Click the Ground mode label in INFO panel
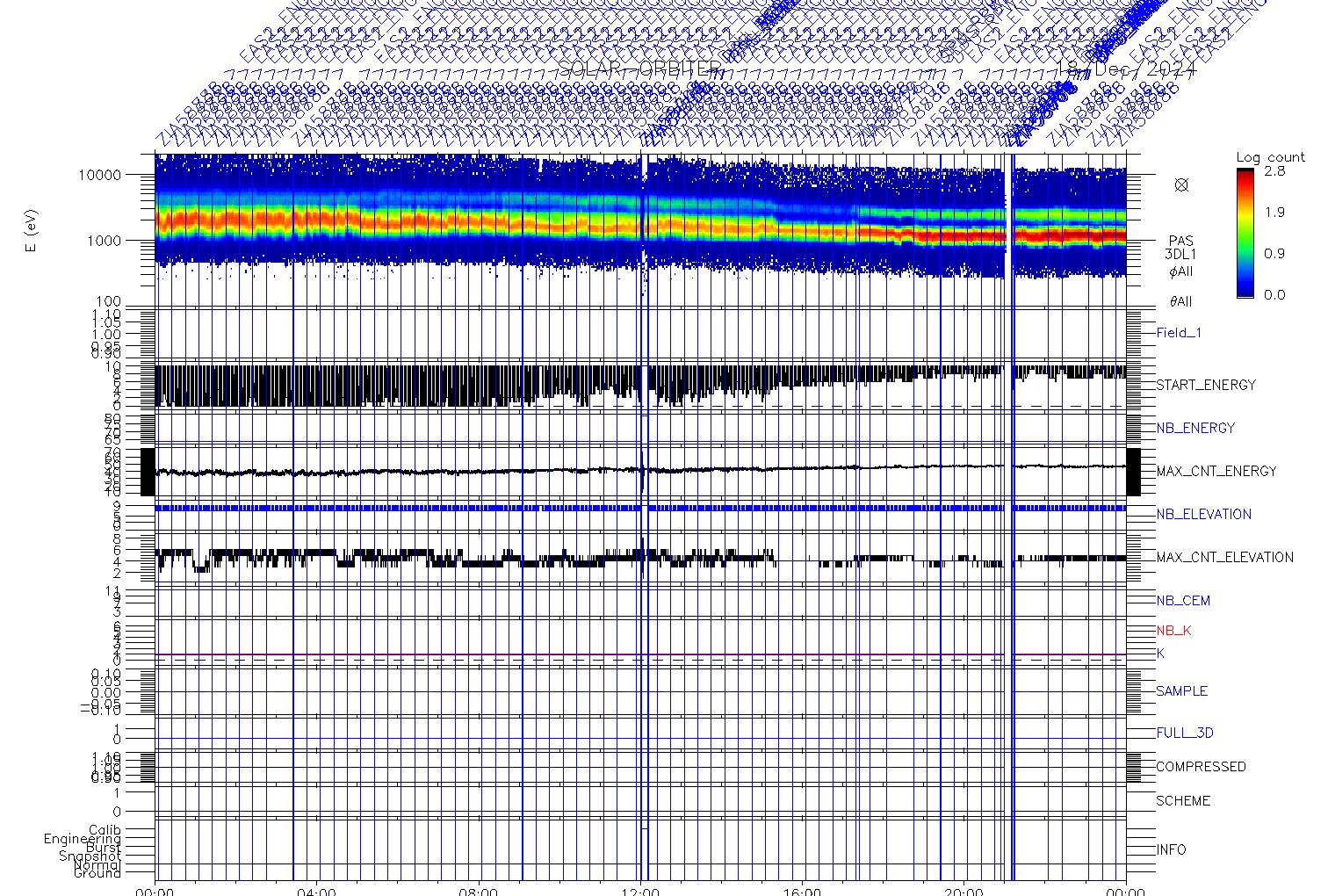 tap(97, 873)
